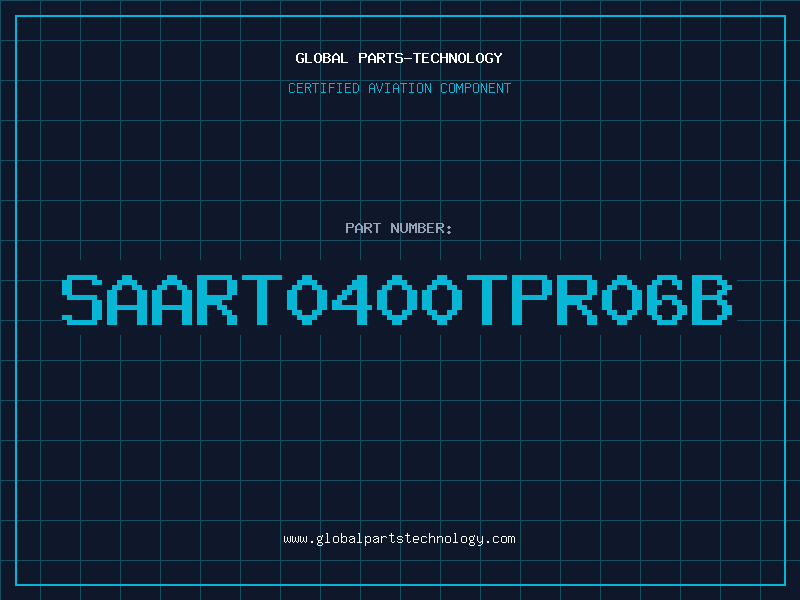This screenshot has height=600, width=800.
Task: Open the www.globalpartstechnology.com link
Action: (x=399, y=539)
